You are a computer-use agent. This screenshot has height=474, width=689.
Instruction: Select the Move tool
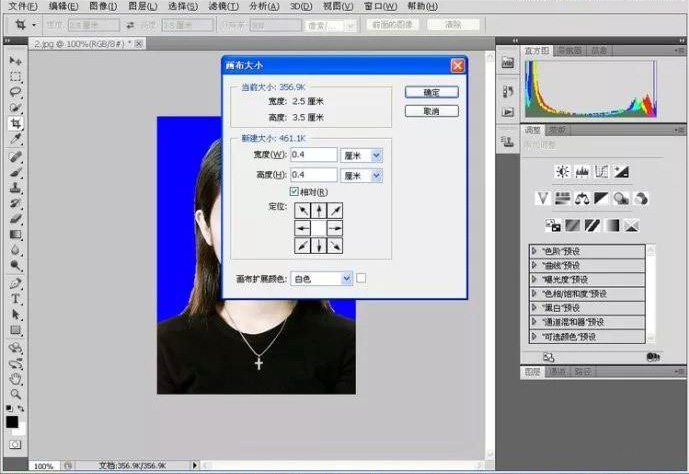tap(15, 60)
